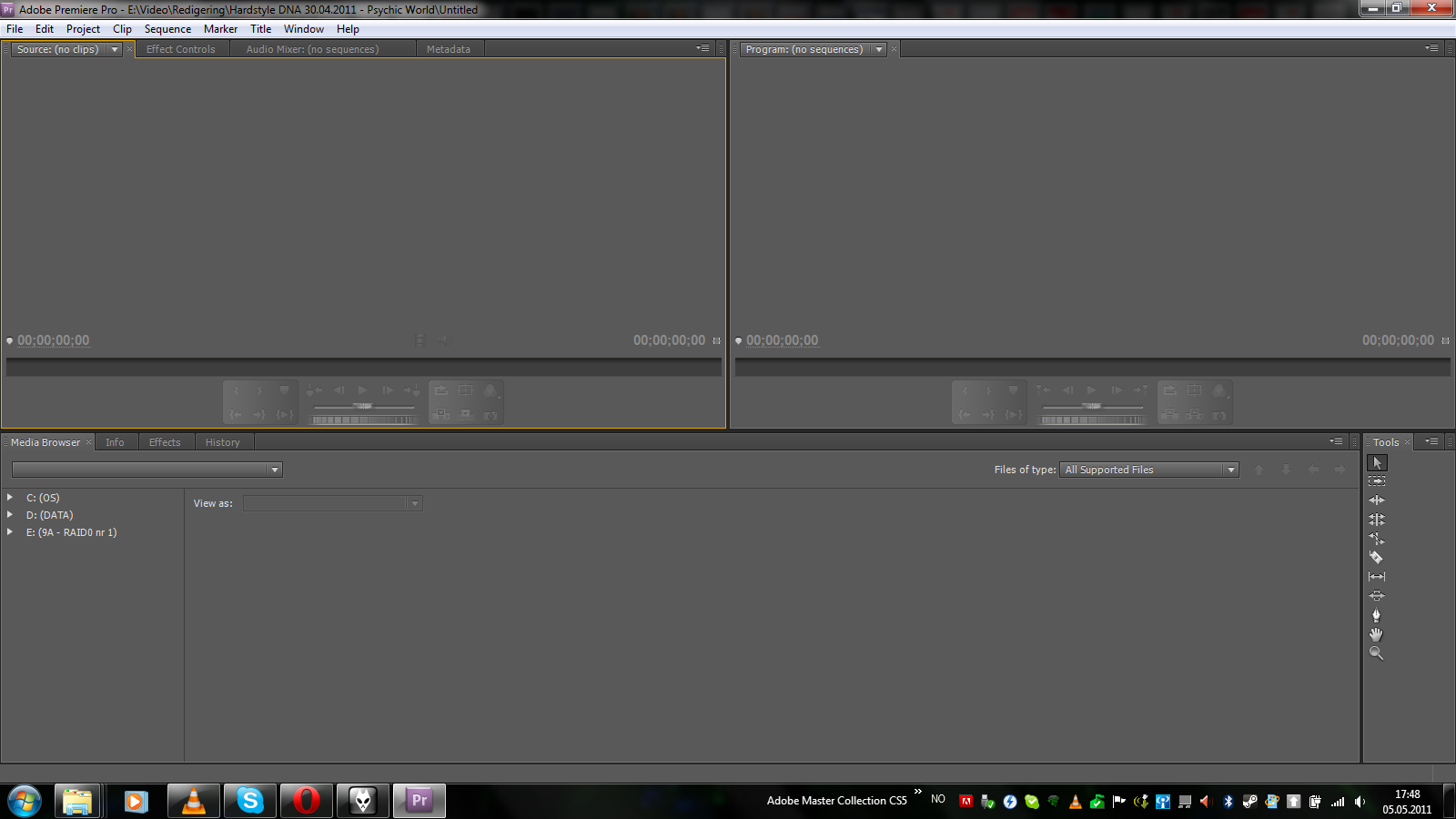The image size is (1456, 819).
Task: Click Insert button in Source monitor
Action: coord(441,415)
